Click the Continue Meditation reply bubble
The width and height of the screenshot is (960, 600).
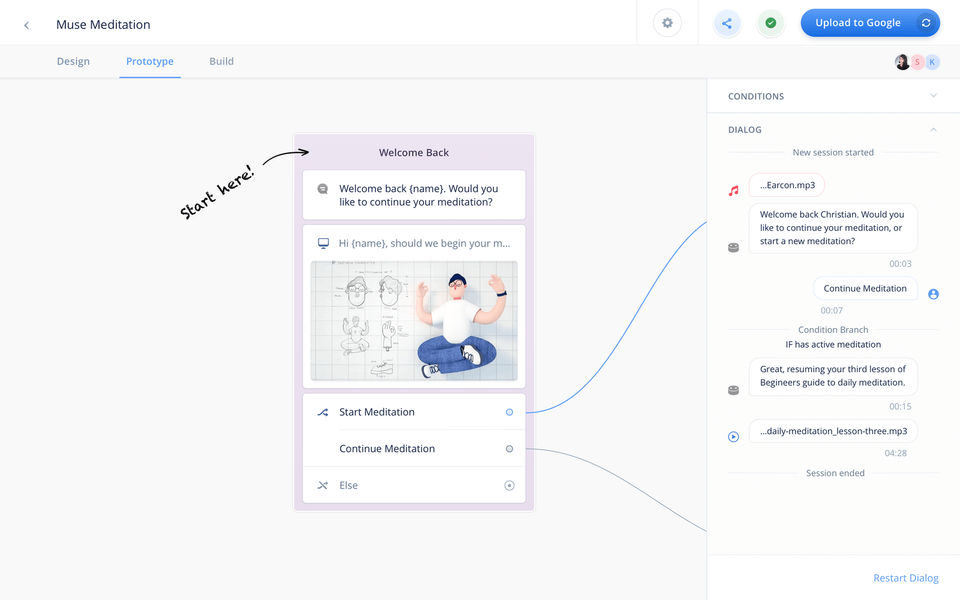[x=865, y=288]
